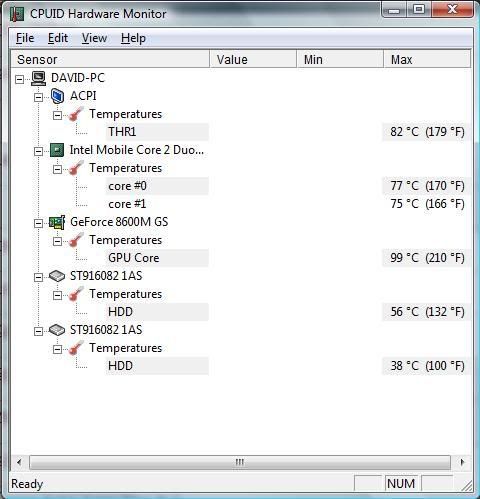Click the thermometer icon under GeForce 8600M GS
480x499 pixels.
[x=76, y=240]
